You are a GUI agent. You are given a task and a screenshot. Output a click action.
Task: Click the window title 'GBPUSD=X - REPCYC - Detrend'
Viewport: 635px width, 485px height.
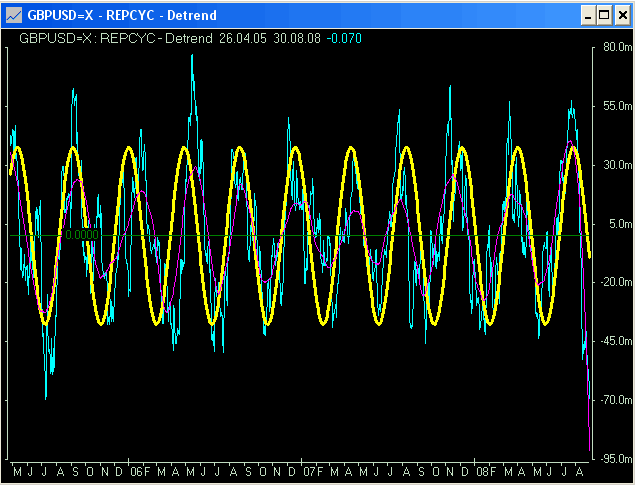[122, 15]
